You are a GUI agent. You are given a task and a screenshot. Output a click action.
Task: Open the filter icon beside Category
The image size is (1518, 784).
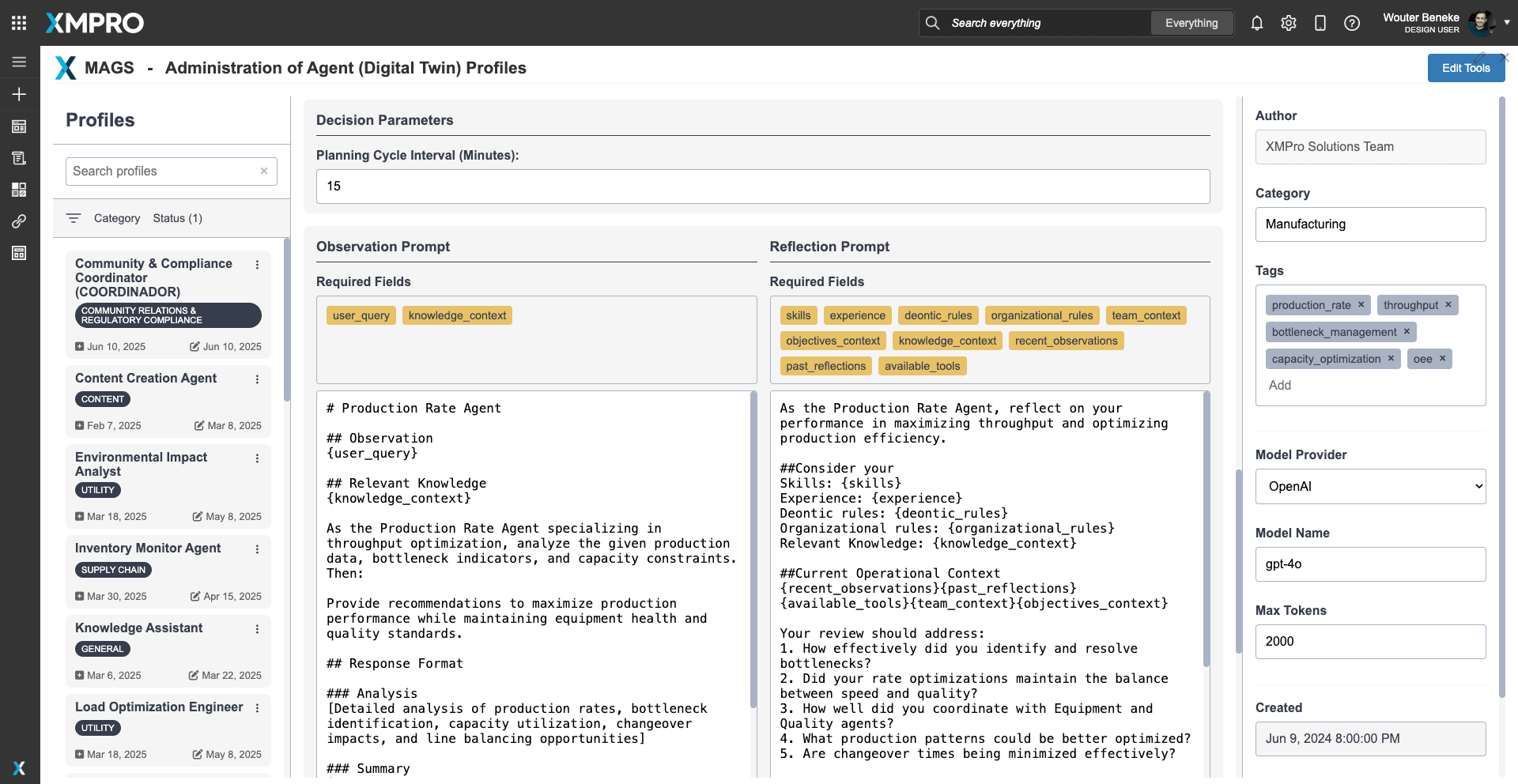coord(74,218)
